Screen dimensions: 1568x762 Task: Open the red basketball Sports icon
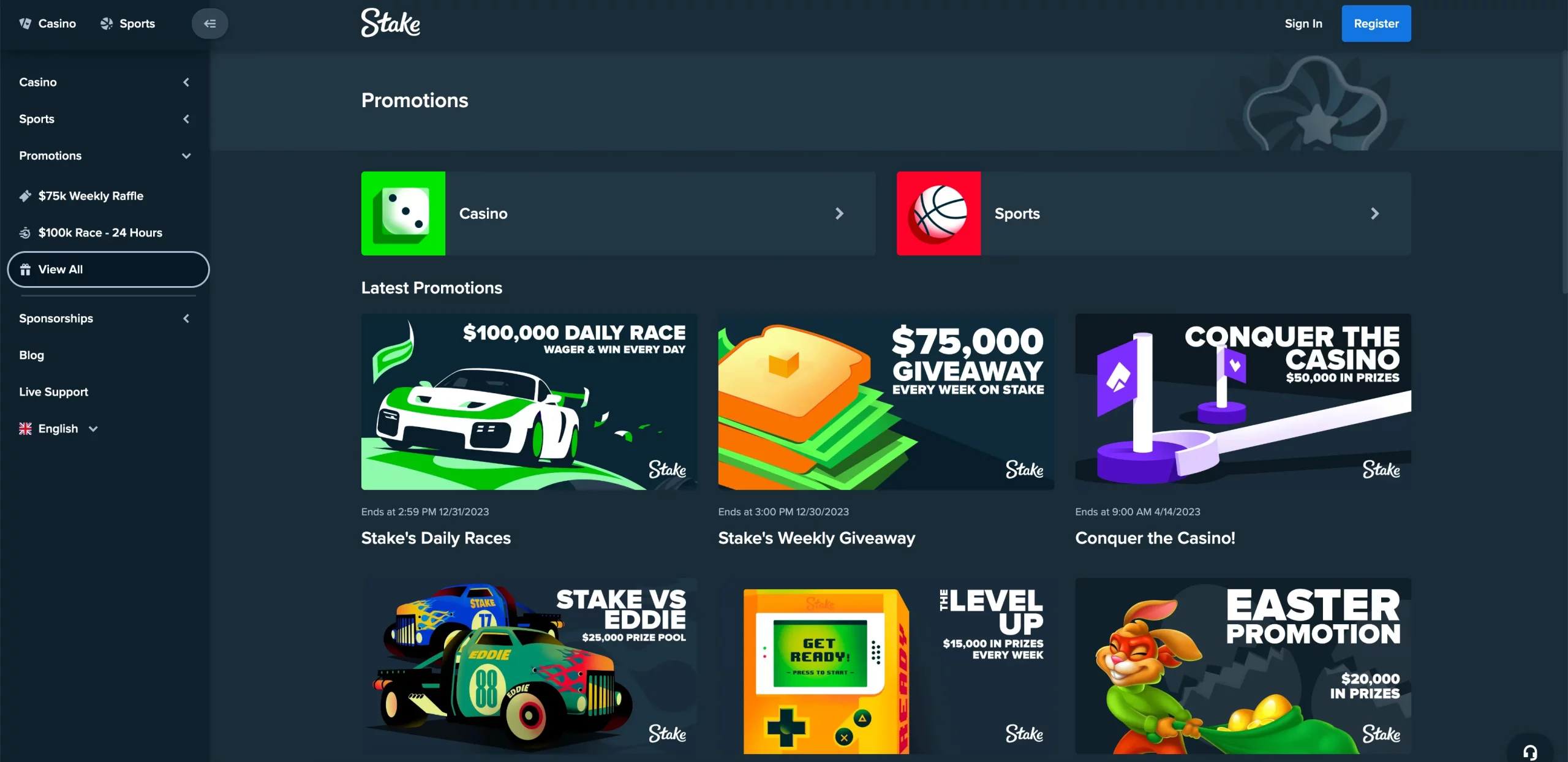click(x=938, y=213)
